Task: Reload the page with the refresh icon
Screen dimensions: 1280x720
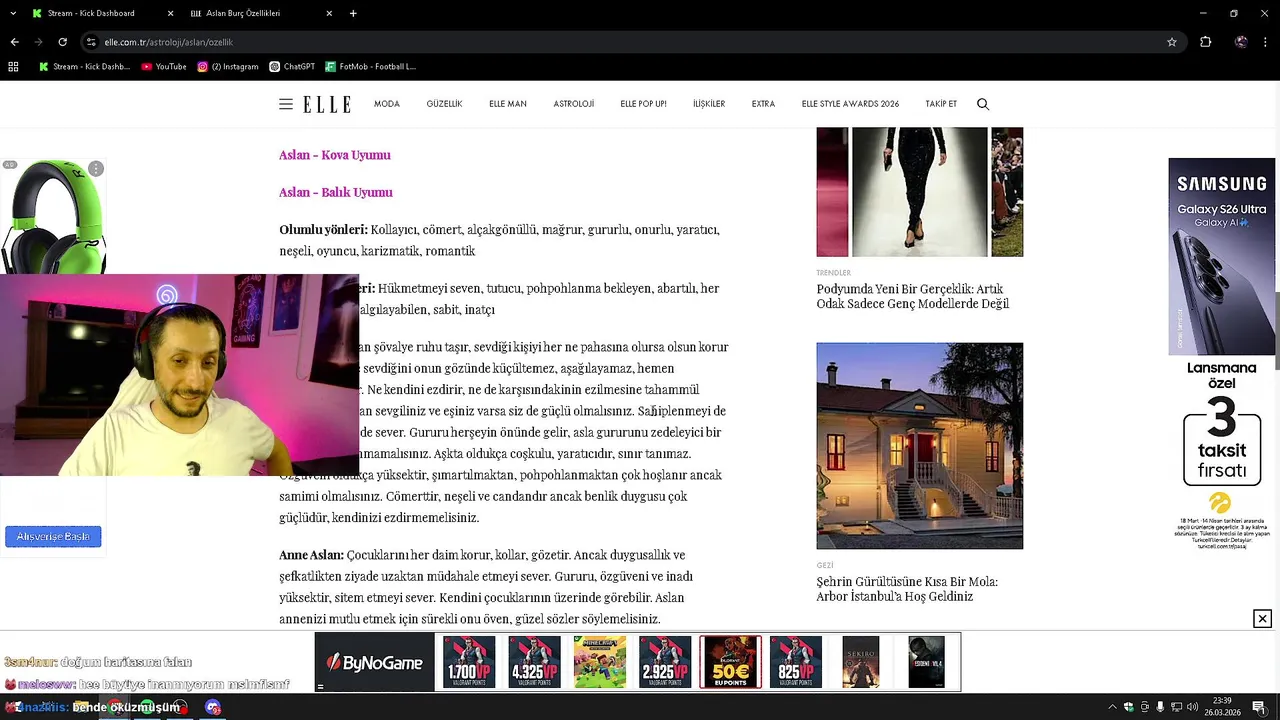Action: pyautogui.click(x=62, y=42)
